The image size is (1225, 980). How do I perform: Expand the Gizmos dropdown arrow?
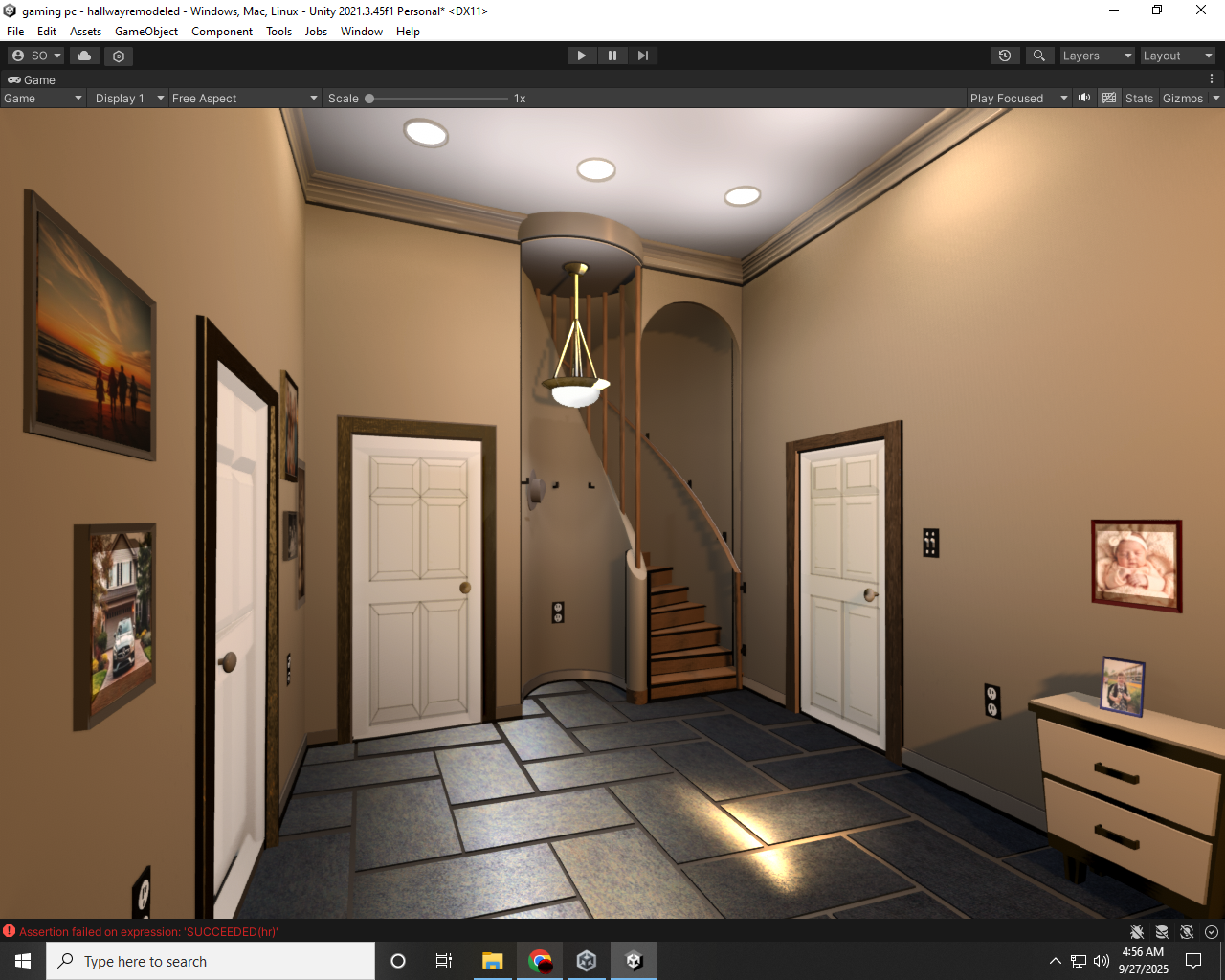coord(1216,98)
